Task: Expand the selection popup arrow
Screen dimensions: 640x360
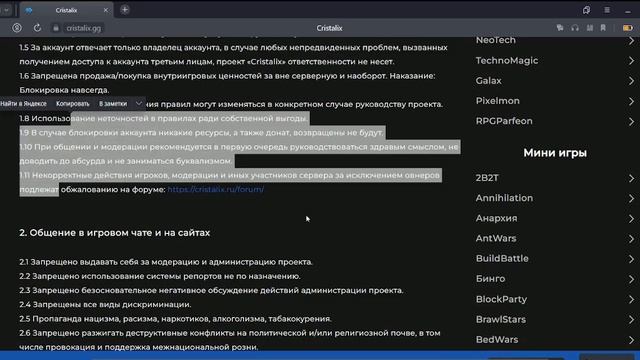Action: (139, 104)
